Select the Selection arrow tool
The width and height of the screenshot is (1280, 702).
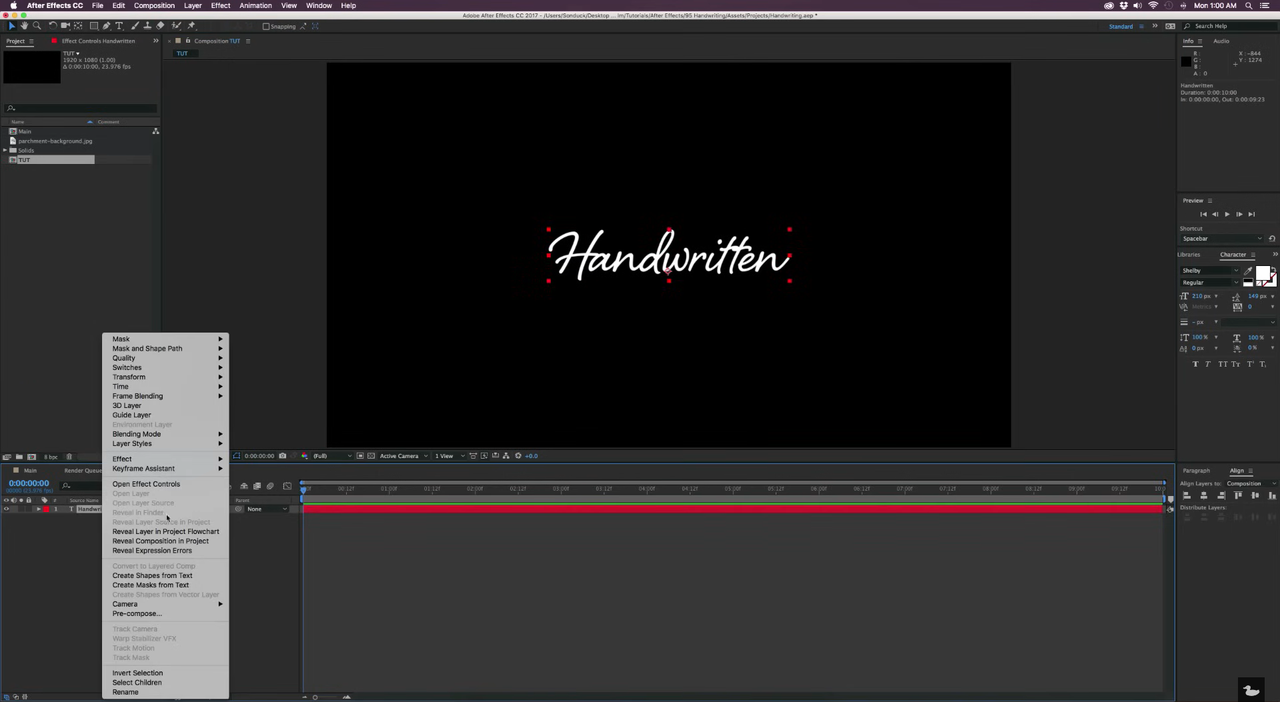[x=11, y=26]
